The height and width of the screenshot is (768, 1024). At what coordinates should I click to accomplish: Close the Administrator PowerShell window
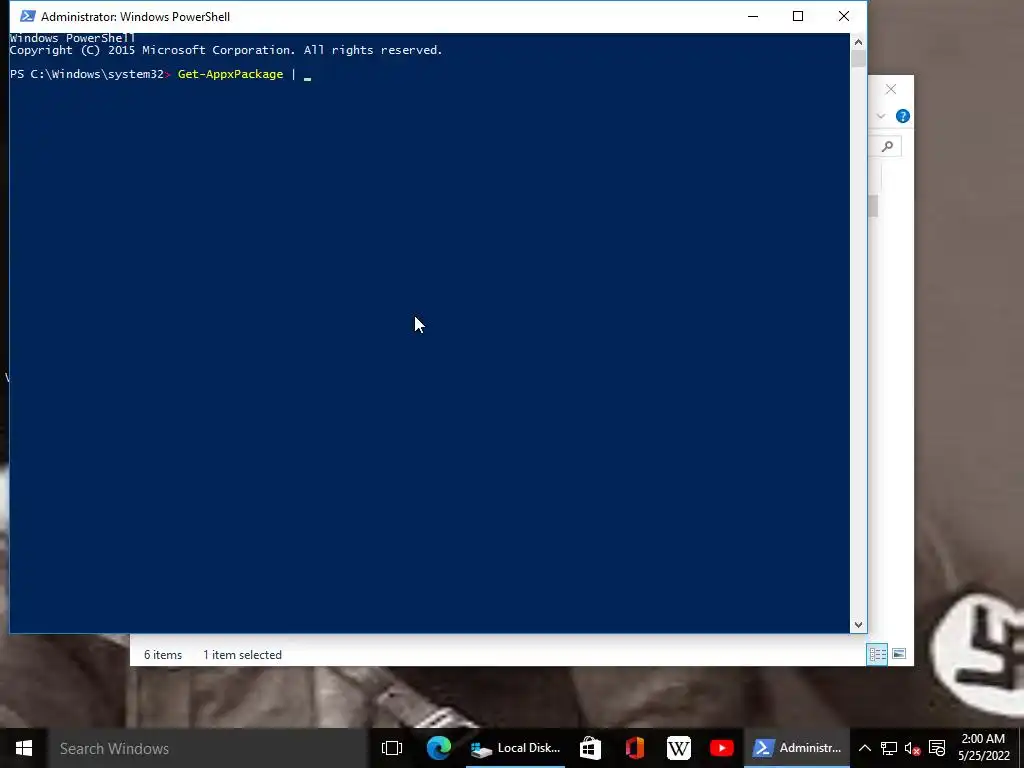[844, 16]
